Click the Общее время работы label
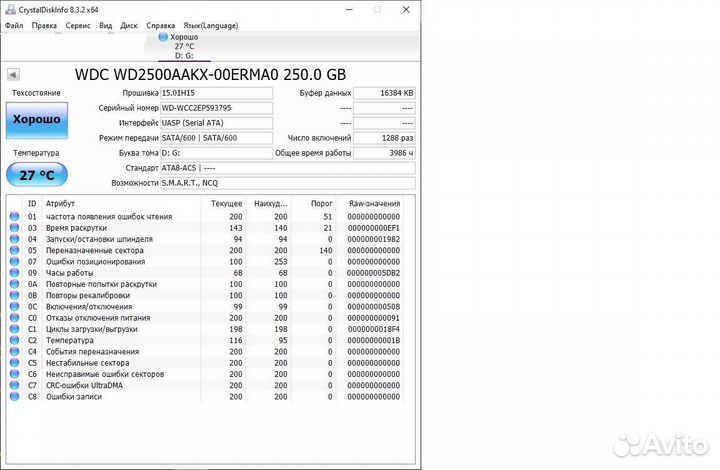 coord(313,153)
